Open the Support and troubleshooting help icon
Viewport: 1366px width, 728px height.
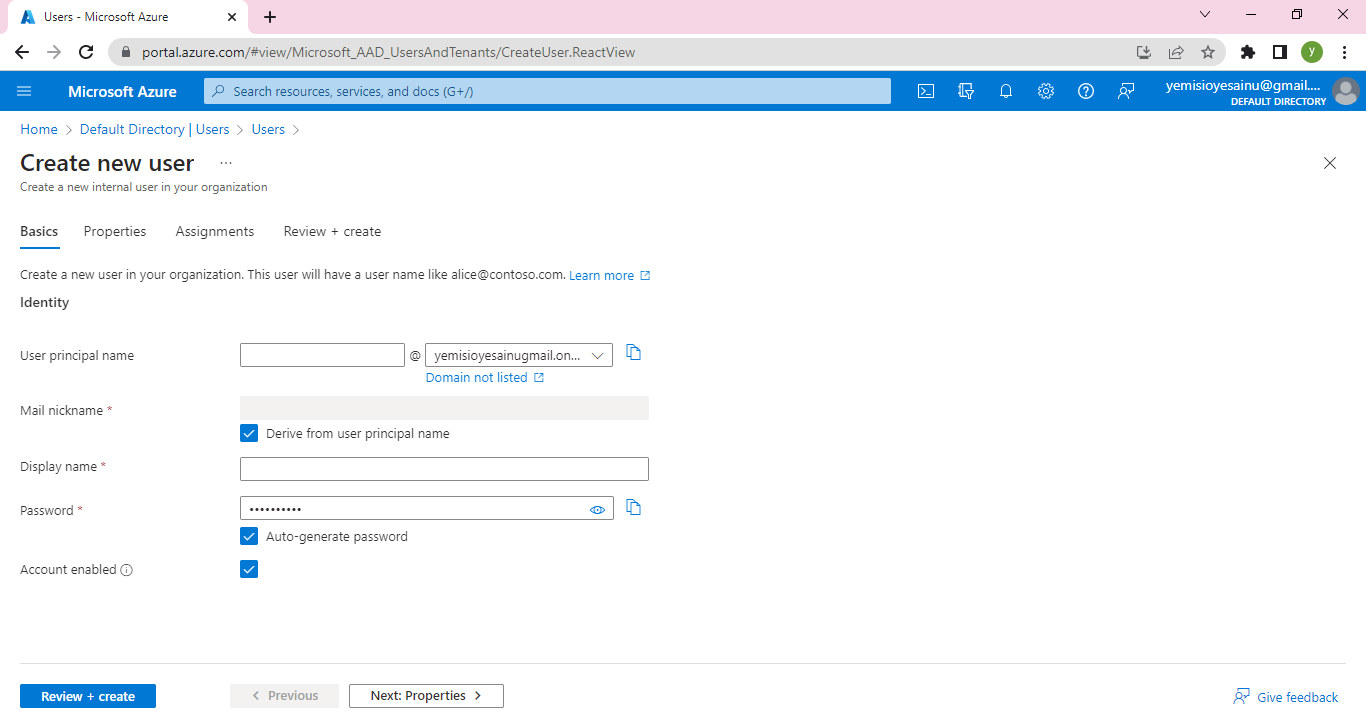click(x=1086, y=91)
